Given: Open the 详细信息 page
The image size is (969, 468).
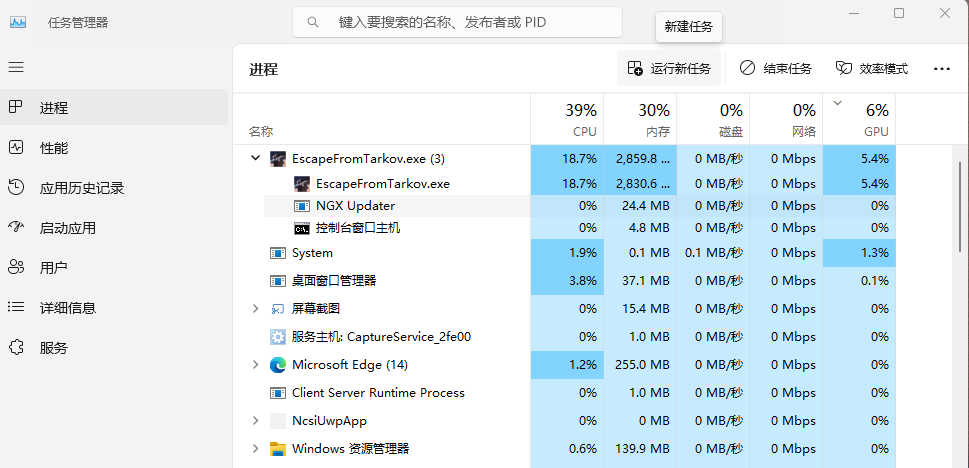Looking at the screenshot, I should [x=114, y=308].
